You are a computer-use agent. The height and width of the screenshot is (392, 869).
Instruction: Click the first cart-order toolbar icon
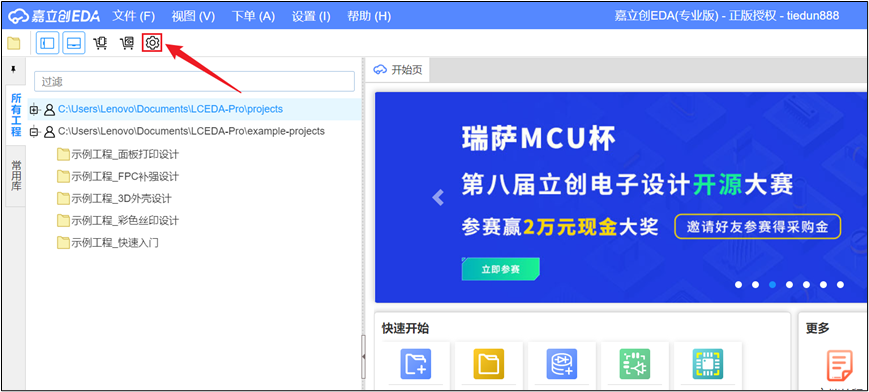100,43
